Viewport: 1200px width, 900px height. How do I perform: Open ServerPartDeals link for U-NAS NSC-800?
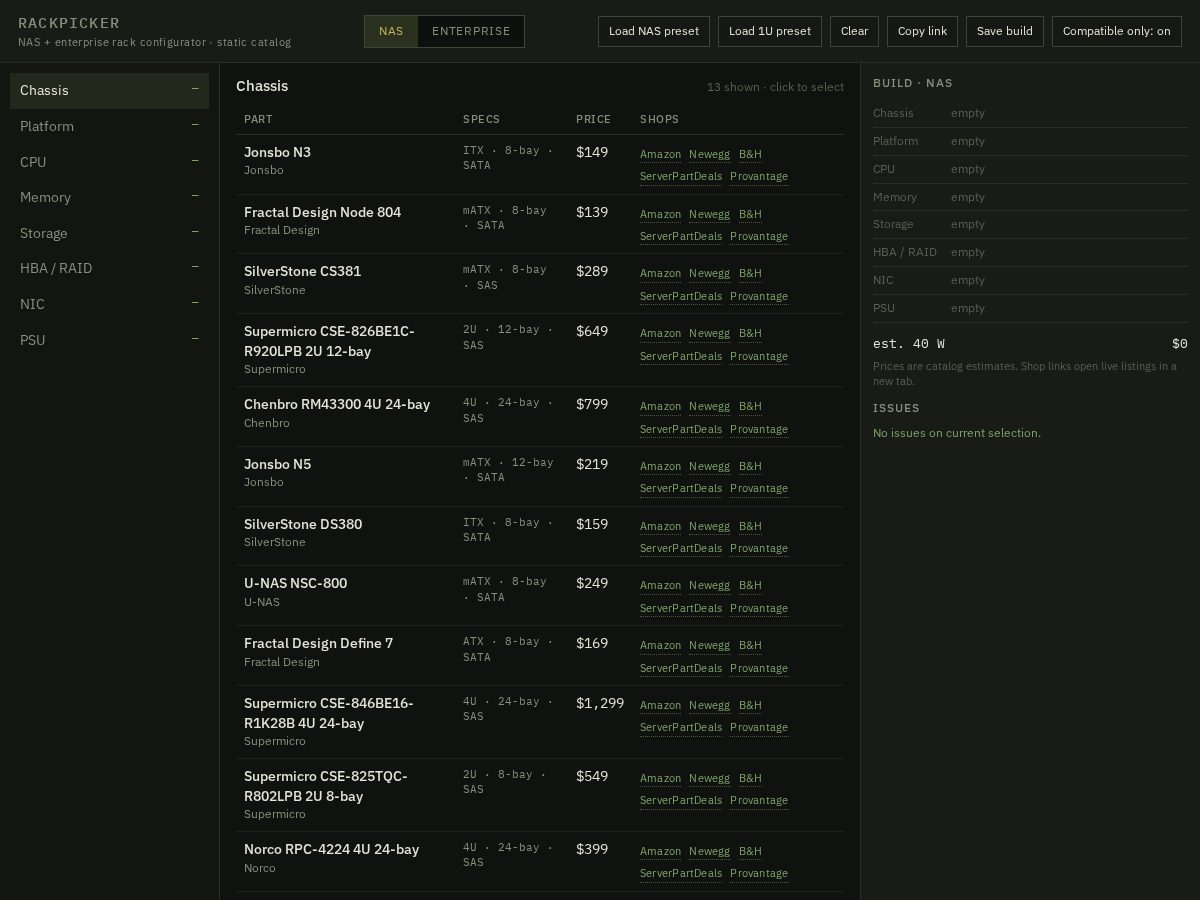681,608
